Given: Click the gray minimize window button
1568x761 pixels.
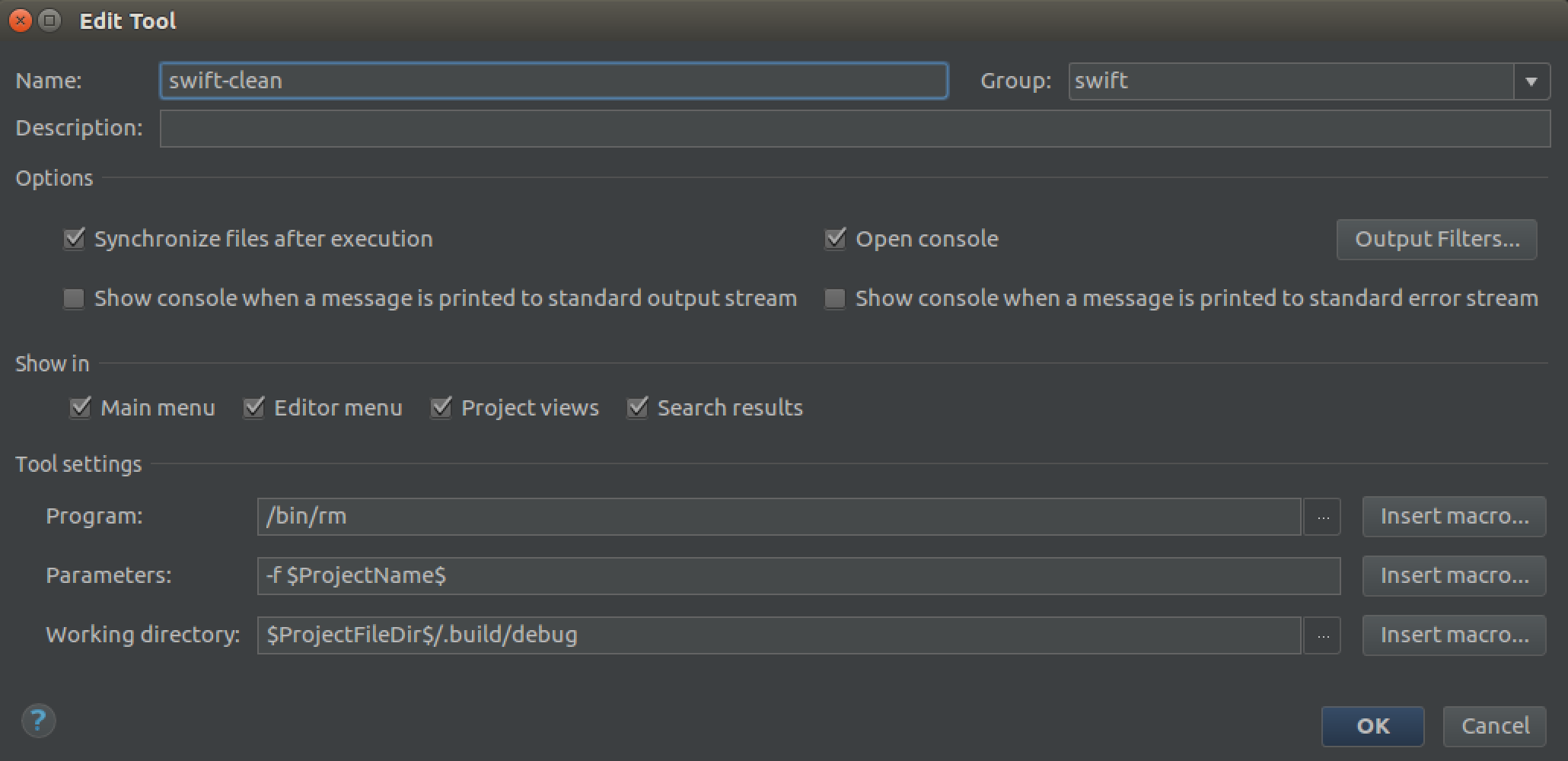Looking at the screenshot, I should pos(49,21).
